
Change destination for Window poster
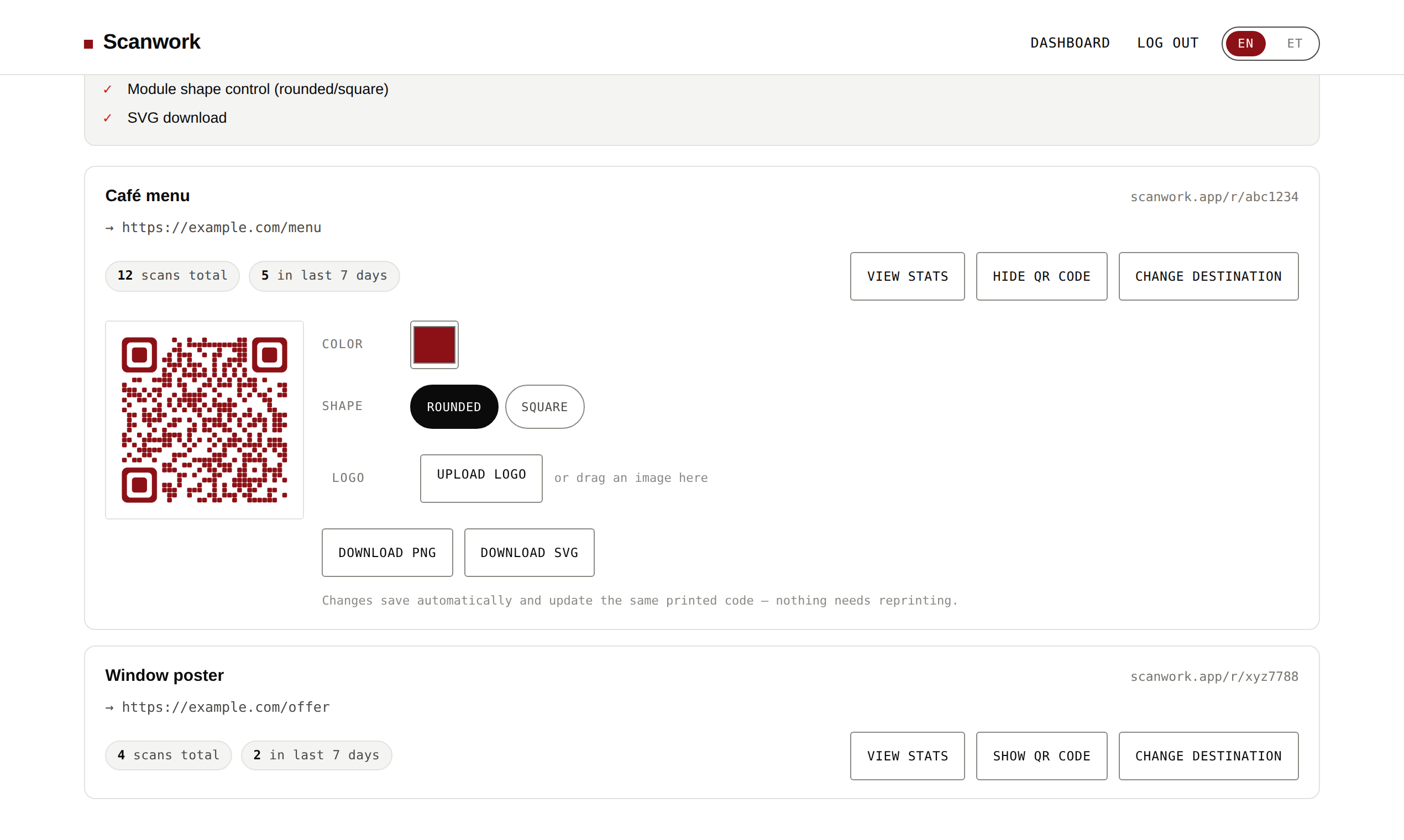[x=1208, y=755]
